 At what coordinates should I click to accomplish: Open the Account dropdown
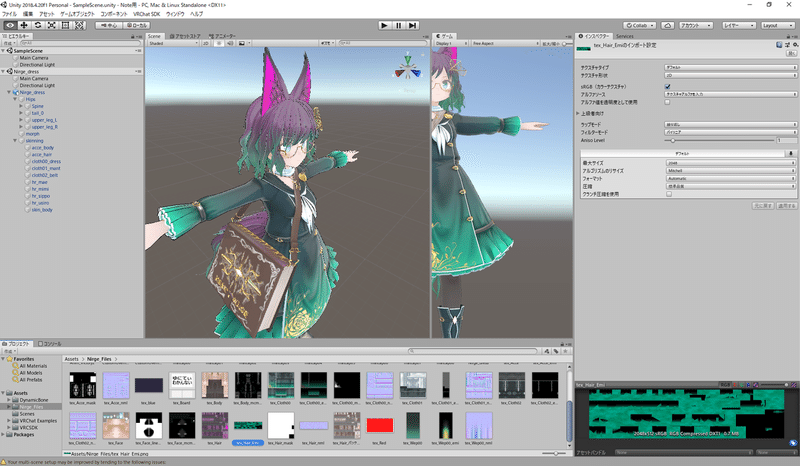coord(695,25)
